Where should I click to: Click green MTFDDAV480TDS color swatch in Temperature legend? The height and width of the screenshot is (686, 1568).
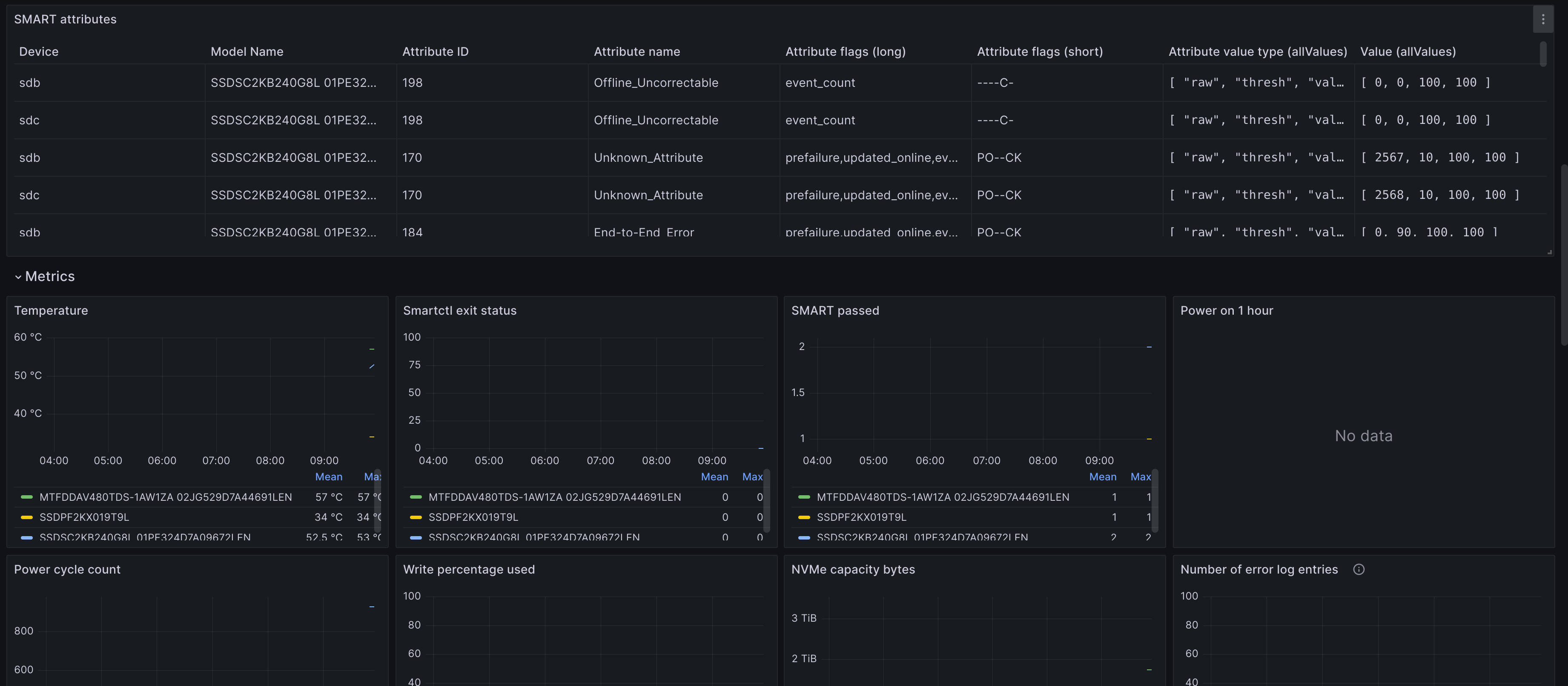pos(26,497)
